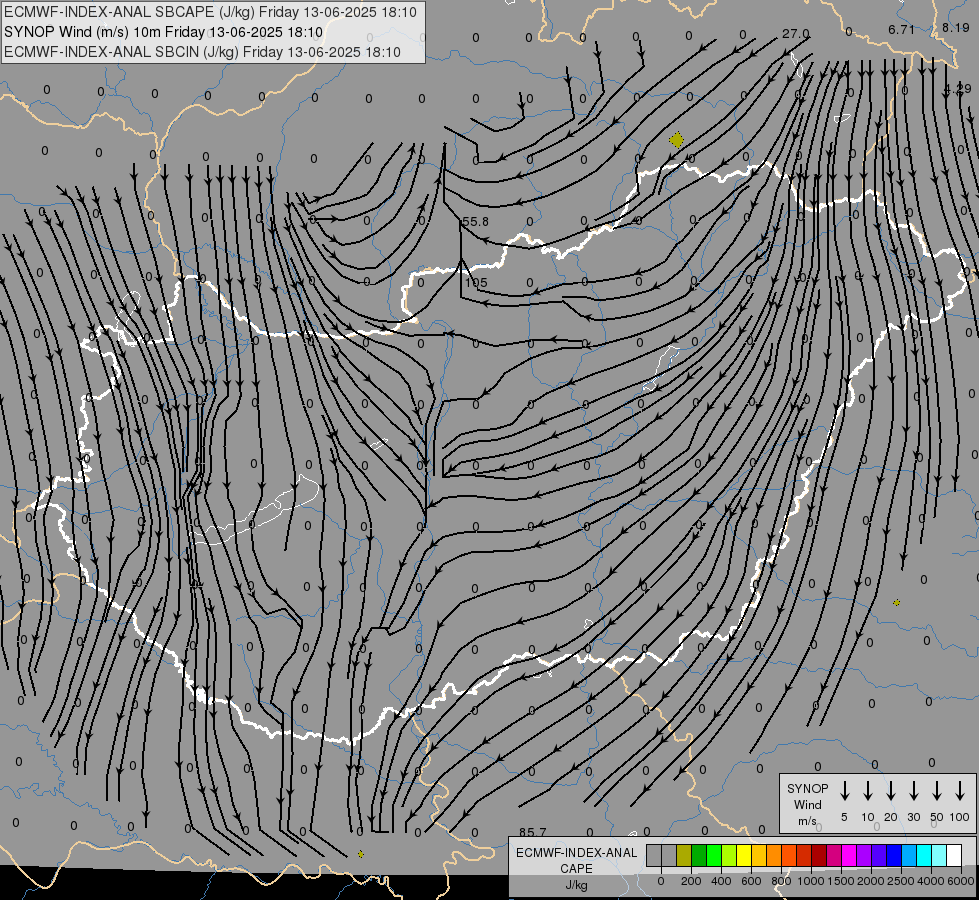This screenshot has width=979, height=900.
Task: Click the 600 tick label on color scale
Action: point(751,881)
